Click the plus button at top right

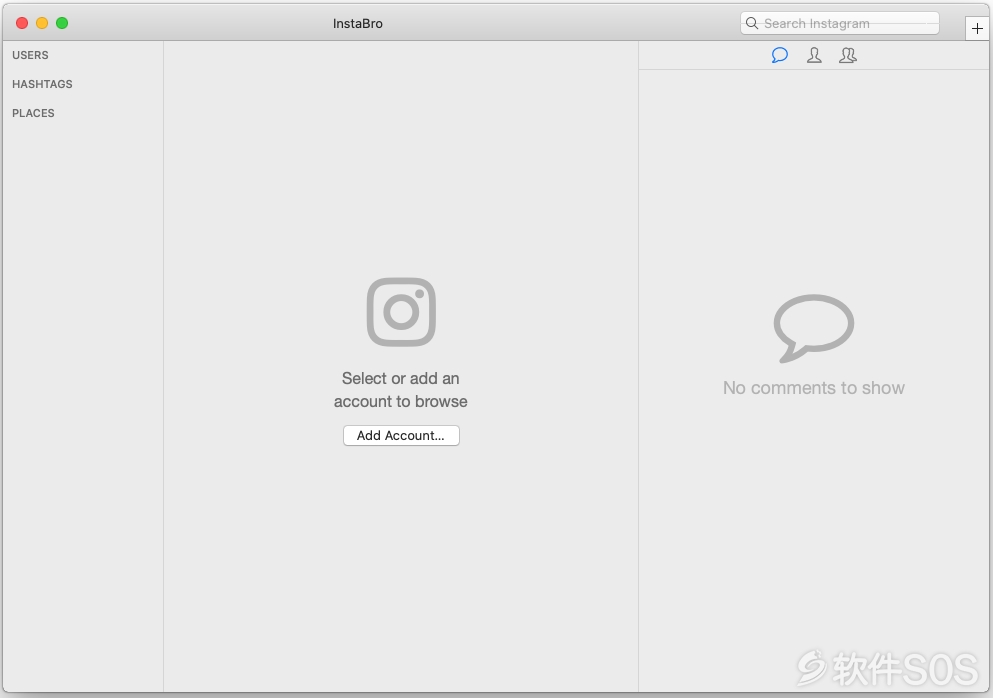point(977,29)
